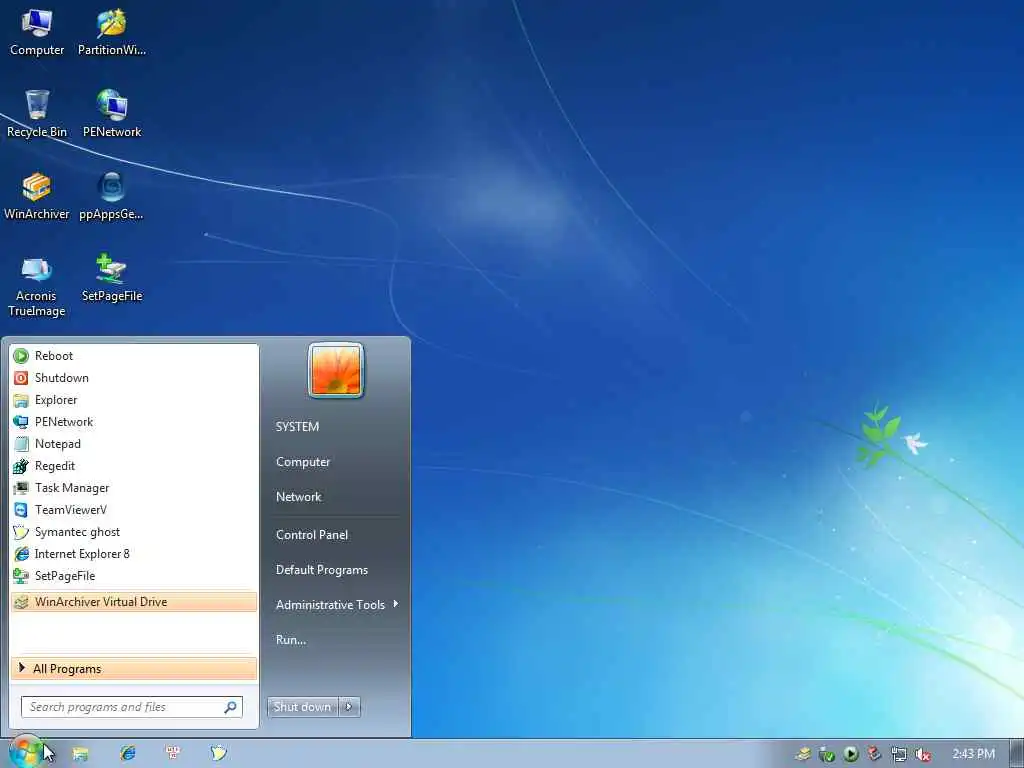This screenshot has width=1024, height=768.
Task: Open SetPageFile from the Start menu list
Action: tap(134, 576)
